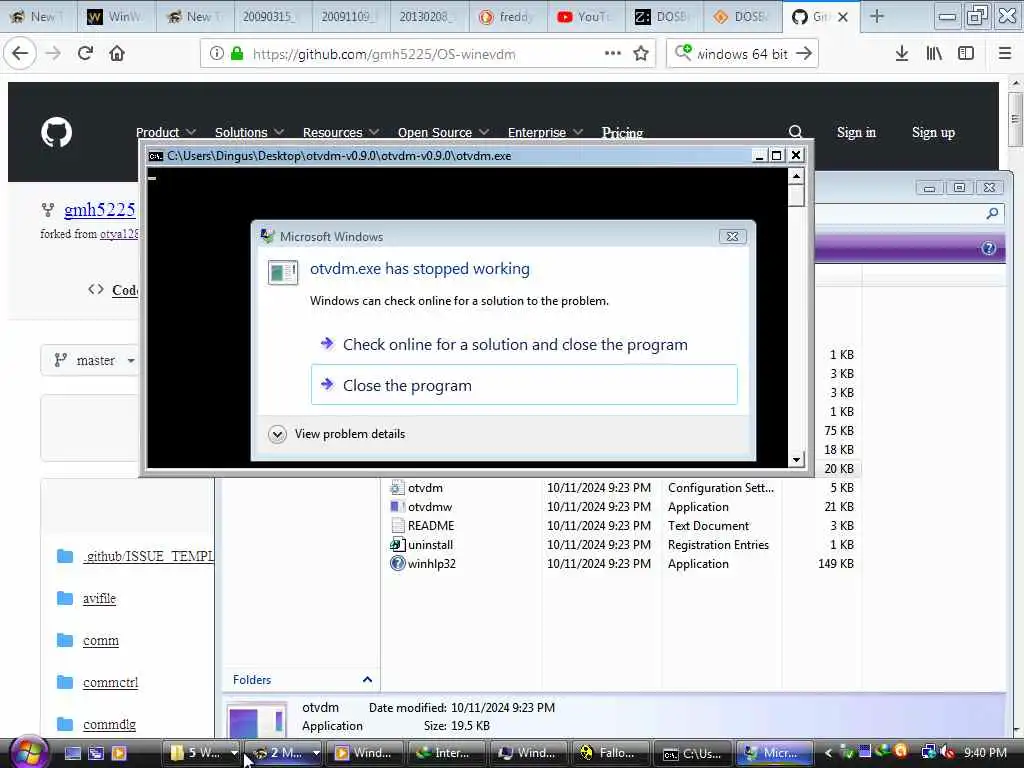
Task: Click the Sign up link
Action: point(933,133)
